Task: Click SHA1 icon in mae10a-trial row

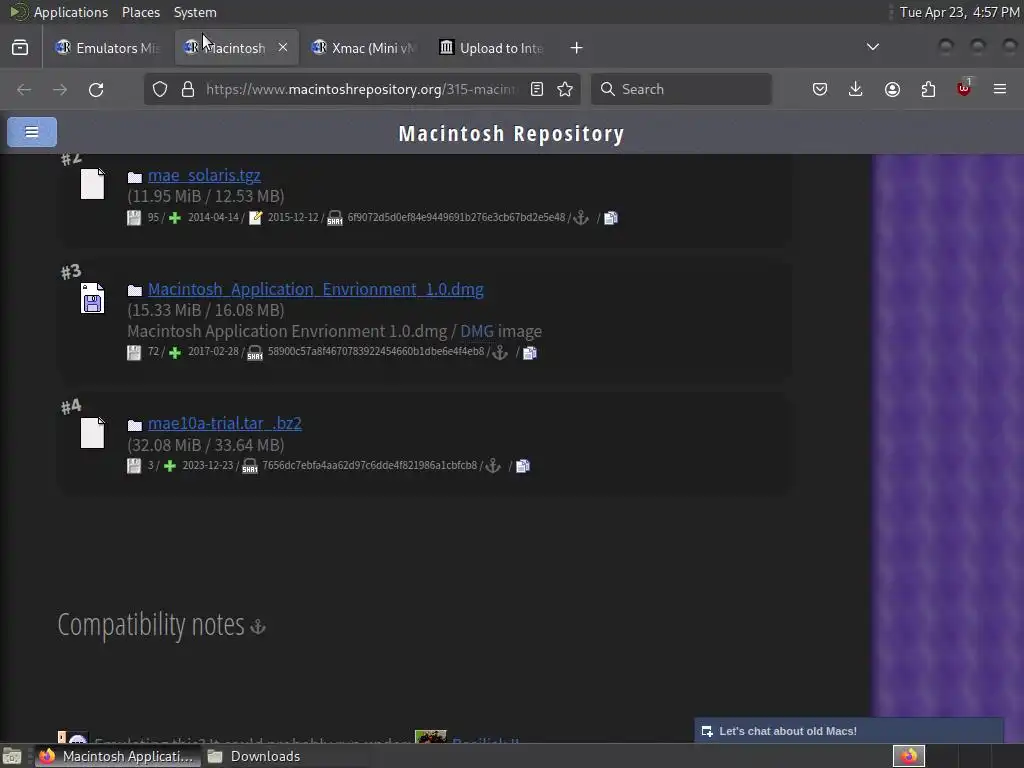Action: tap(249, 466)
